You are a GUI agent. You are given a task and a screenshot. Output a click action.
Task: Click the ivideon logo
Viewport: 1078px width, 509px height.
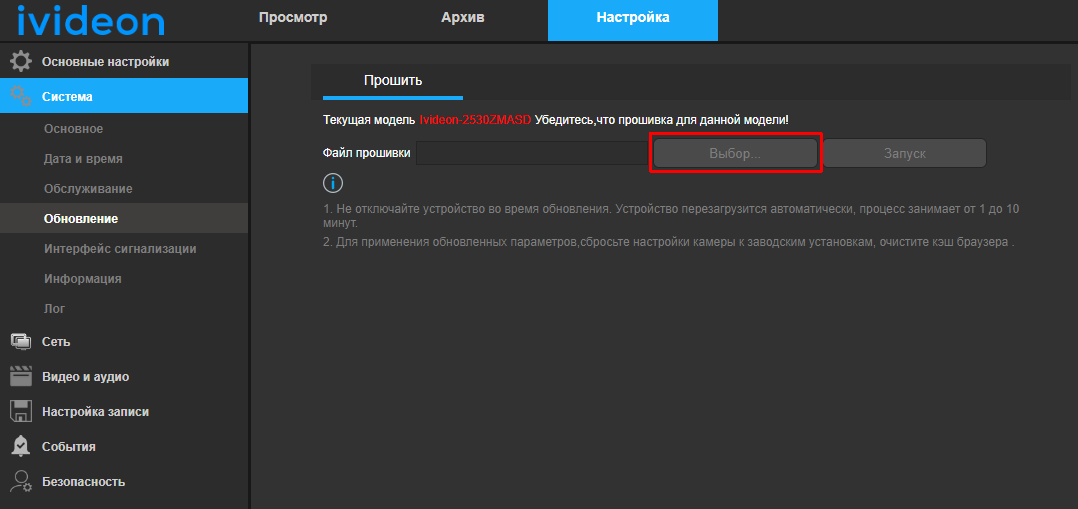(91, 20)
